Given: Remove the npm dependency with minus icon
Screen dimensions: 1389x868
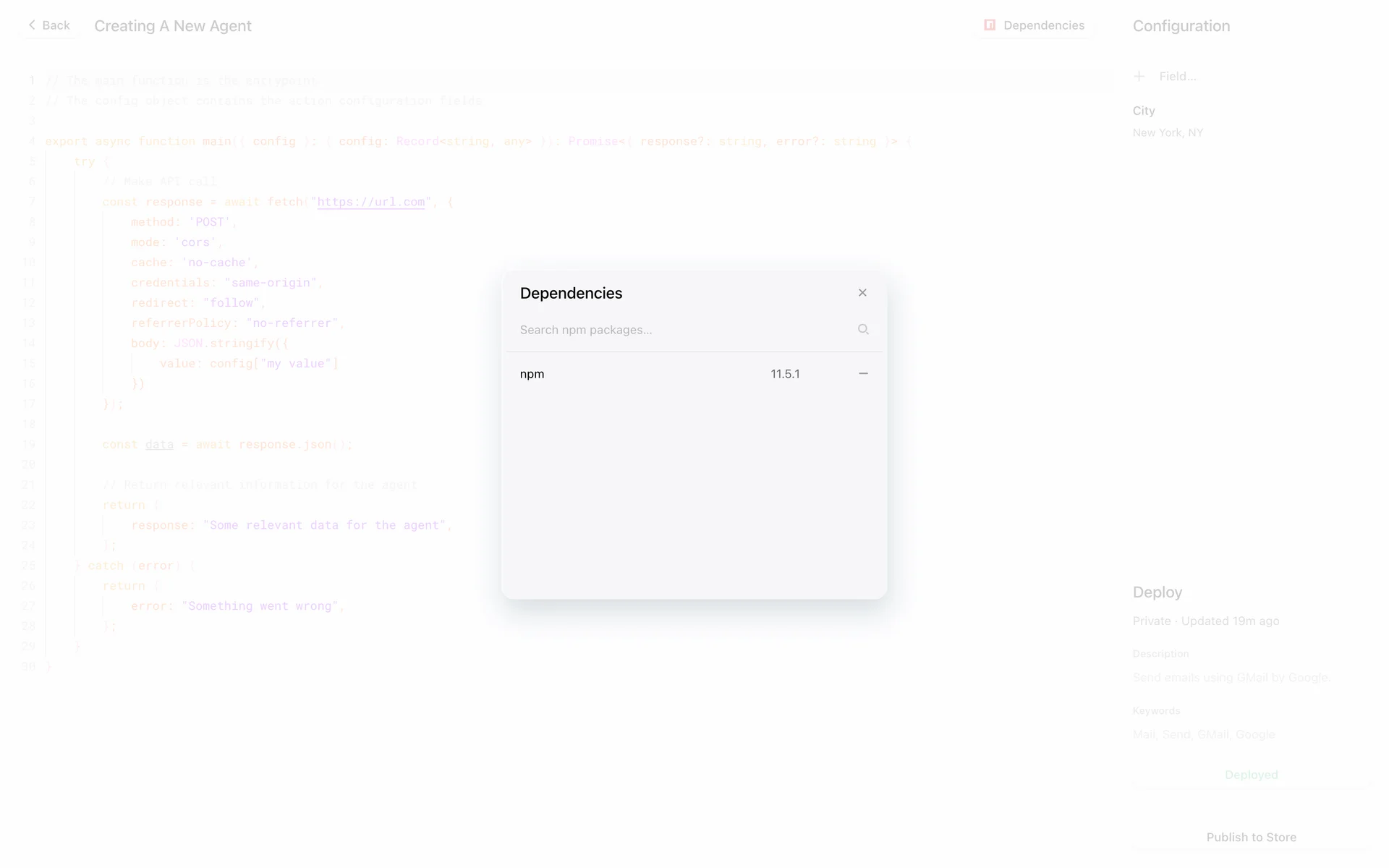Looking at the screenshot, I should click(x=863, y=374).
